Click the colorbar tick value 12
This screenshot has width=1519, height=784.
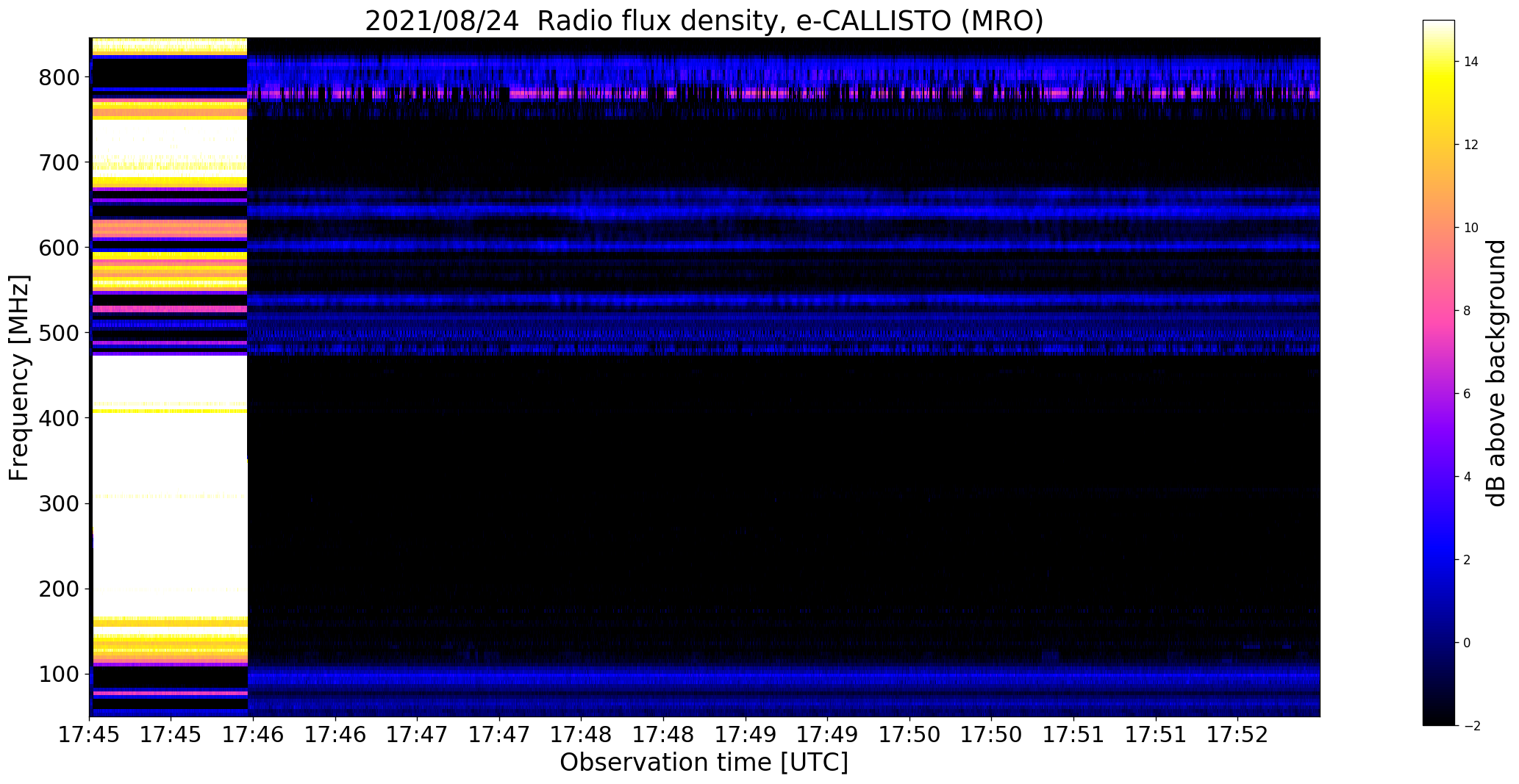(x=1471, y=145)
